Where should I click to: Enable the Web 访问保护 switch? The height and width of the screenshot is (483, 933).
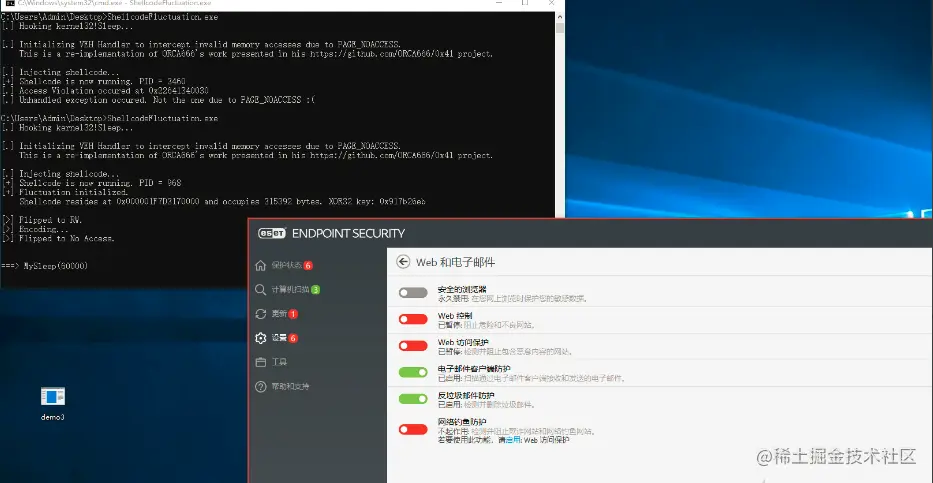pyautogui.click(x=413, y=346)
